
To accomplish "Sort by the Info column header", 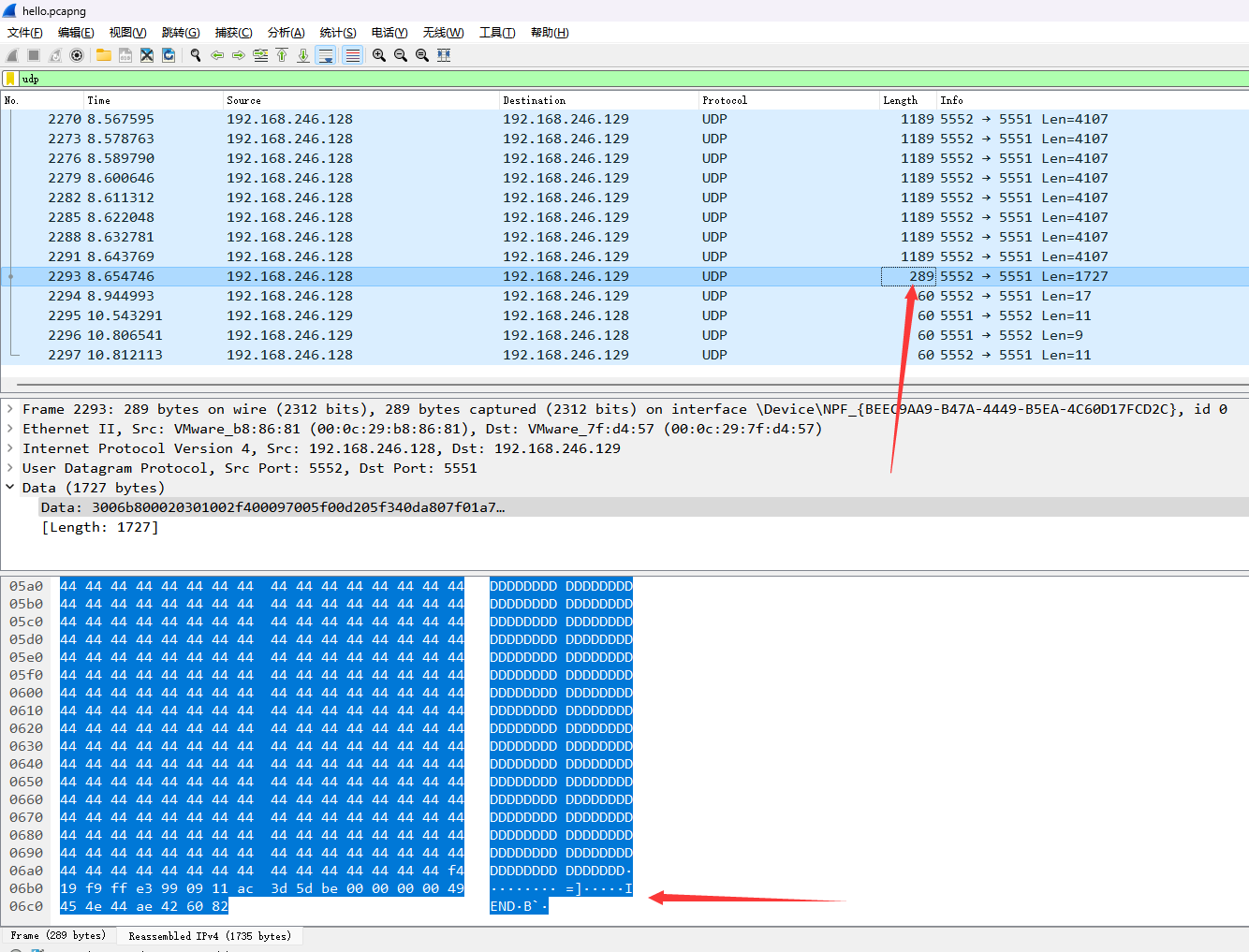I will click(1093, 100).
